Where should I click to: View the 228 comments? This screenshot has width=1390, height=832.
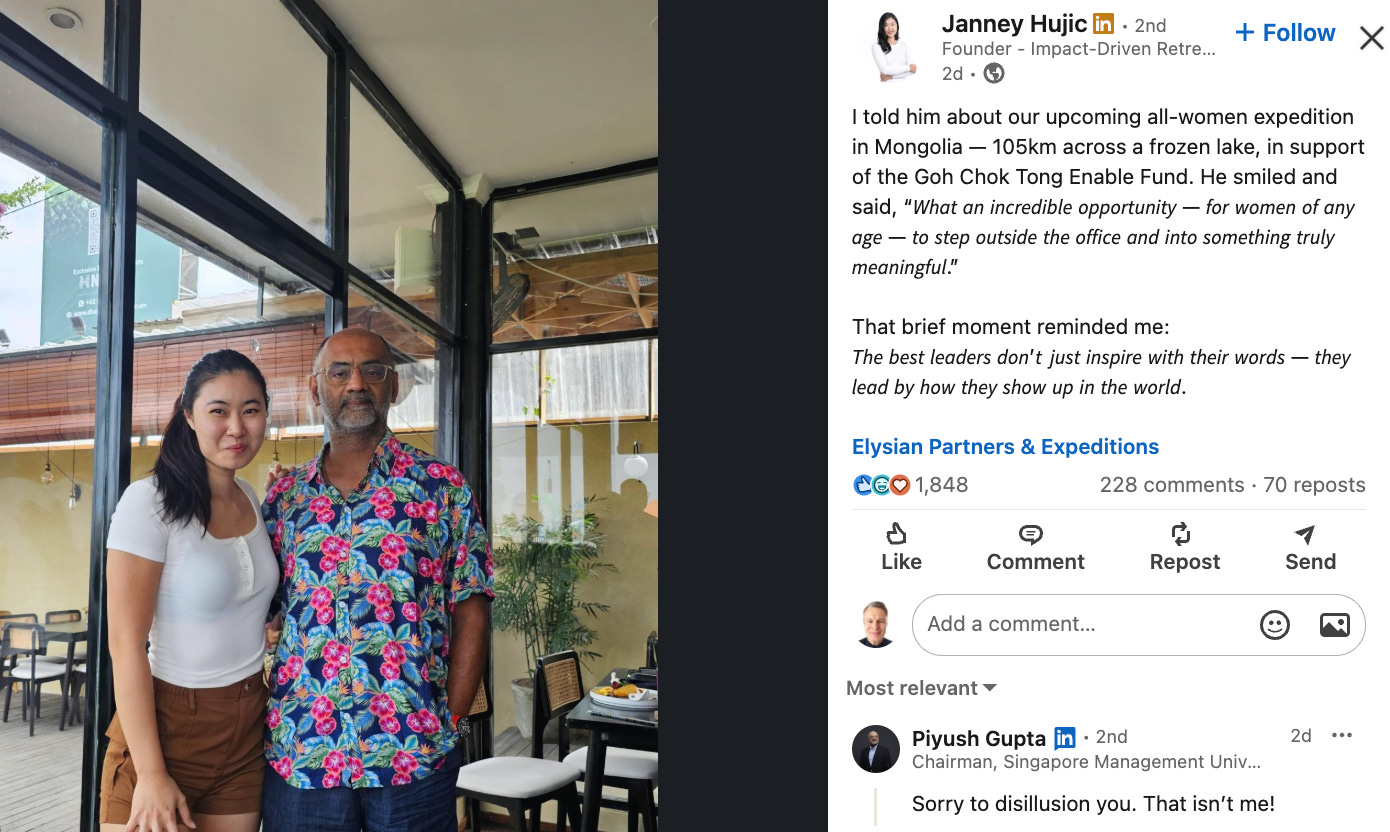[x=1172, y=485]
